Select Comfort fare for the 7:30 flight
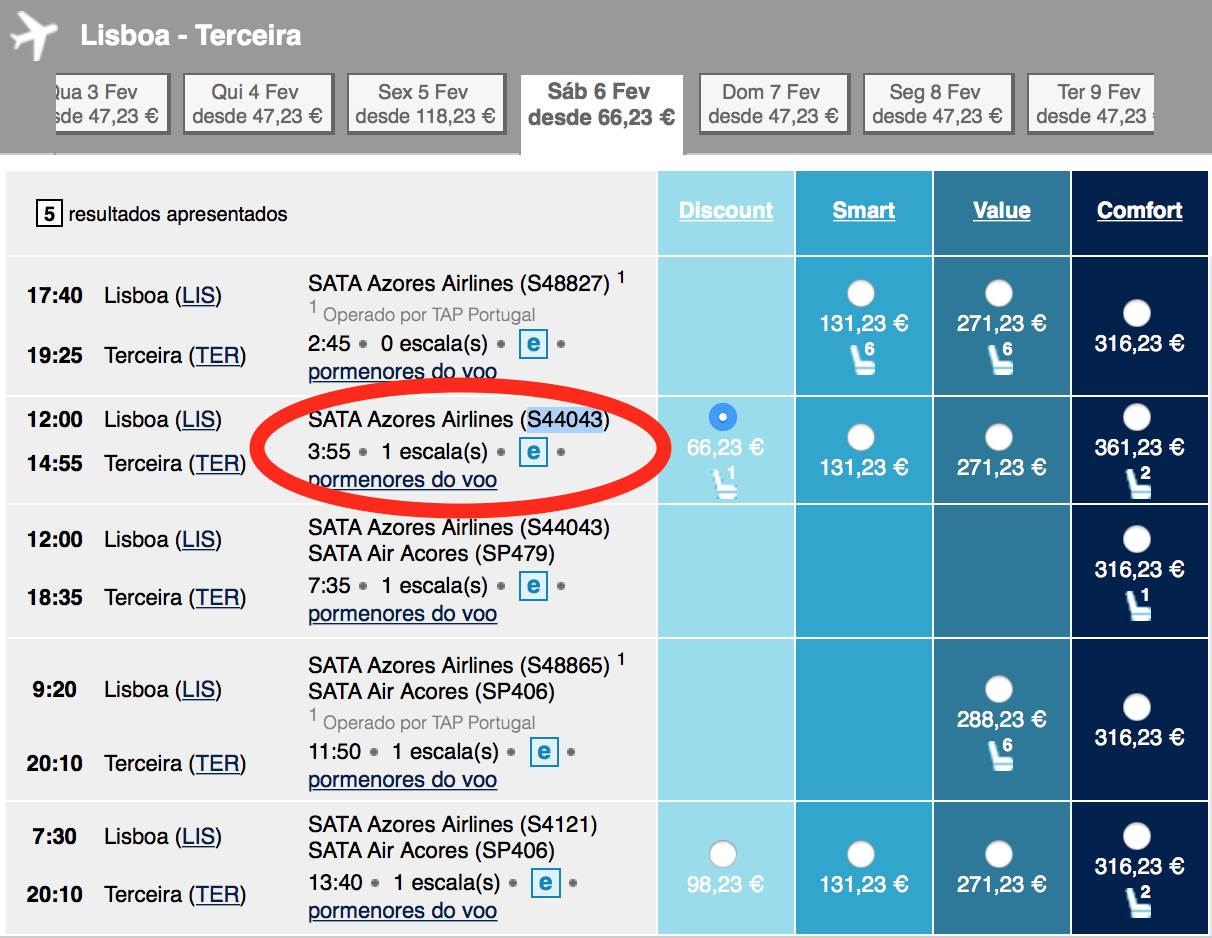This screenshot has height=938, width=1212. click(1137, 836)
